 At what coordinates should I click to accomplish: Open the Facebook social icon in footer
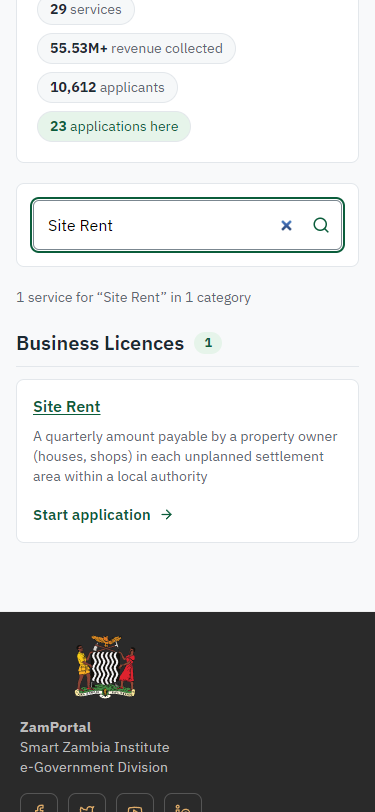(39, 802)
